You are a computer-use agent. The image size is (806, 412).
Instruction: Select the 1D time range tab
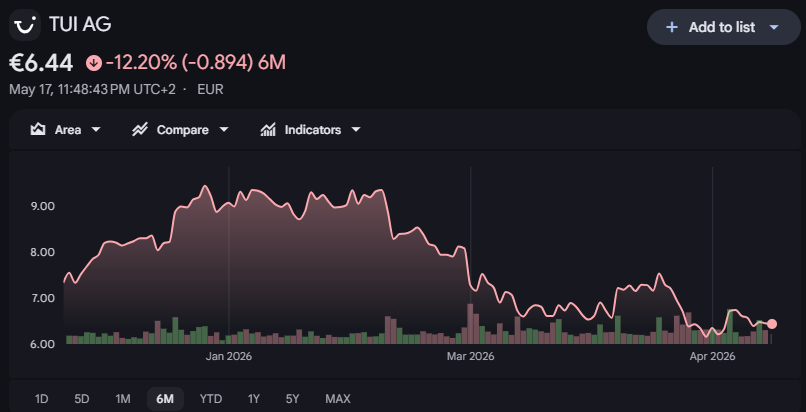coord(42,399)
